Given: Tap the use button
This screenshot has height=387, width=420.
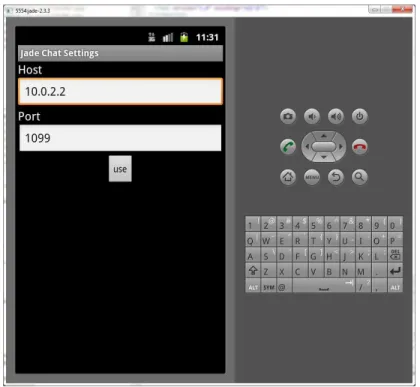Looking at the screenshot, I should (x=120, y=169).
